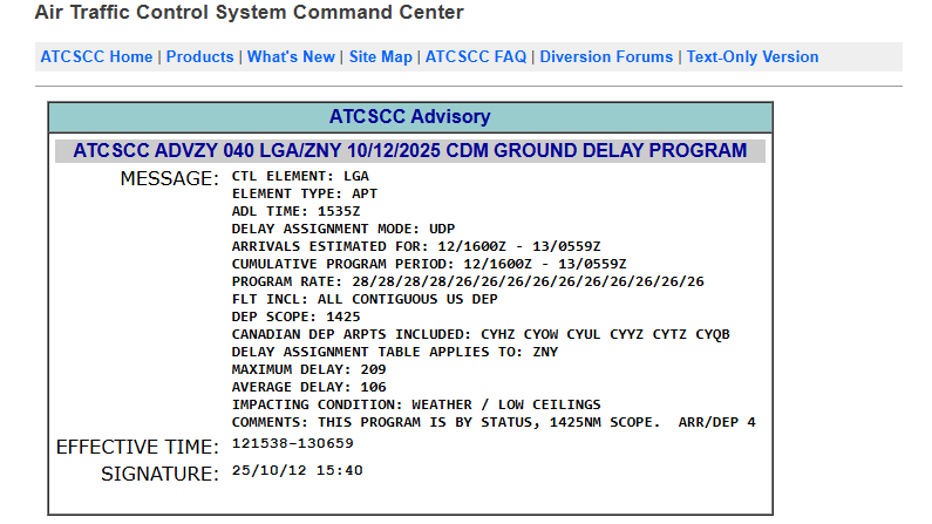
Task: Click the MESSAGE field label
Action: click(x=169, y=179)
